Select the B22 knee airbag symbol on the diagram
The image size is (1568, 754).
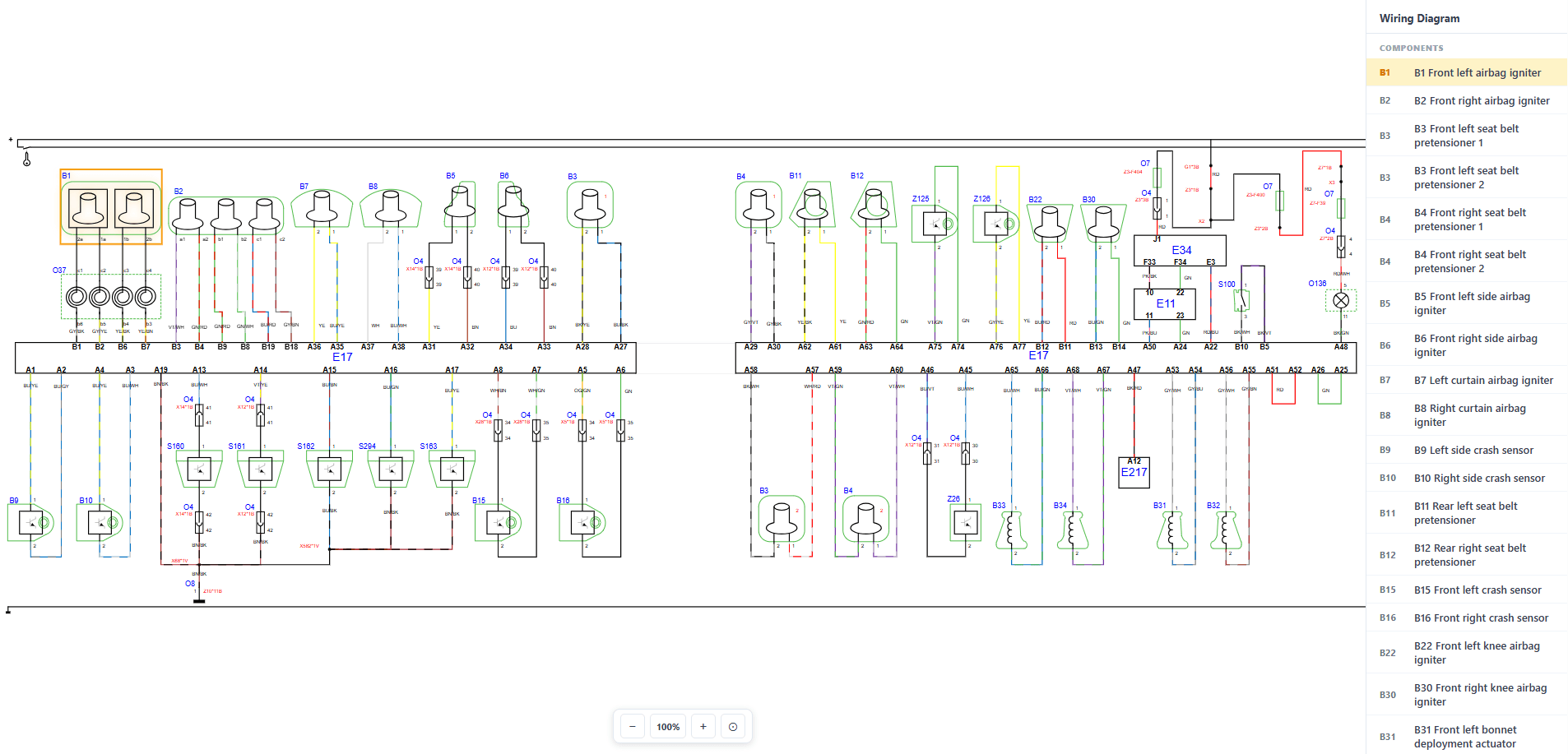click(x=1049, y=223)
